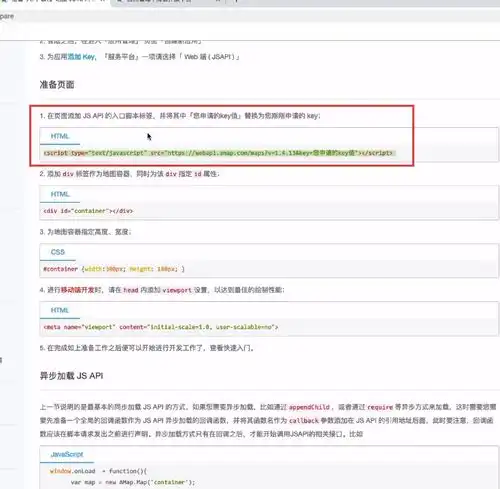This screenshot has width=500, height=489.
Task: Click the 准备页面 section heading
Action: tap(57, 85)
